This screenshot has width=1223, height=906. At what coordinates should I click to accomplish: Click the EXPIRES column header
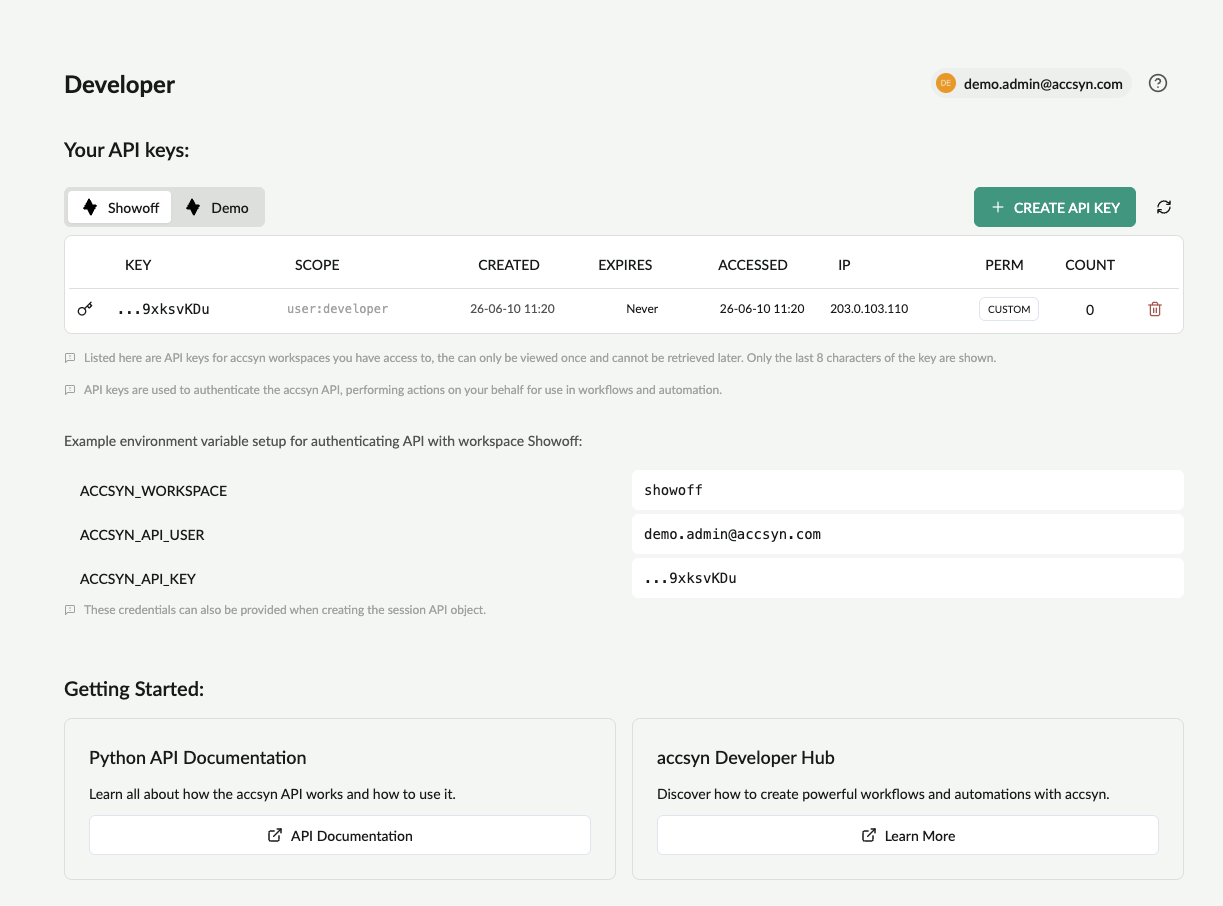tap(625, 265)
